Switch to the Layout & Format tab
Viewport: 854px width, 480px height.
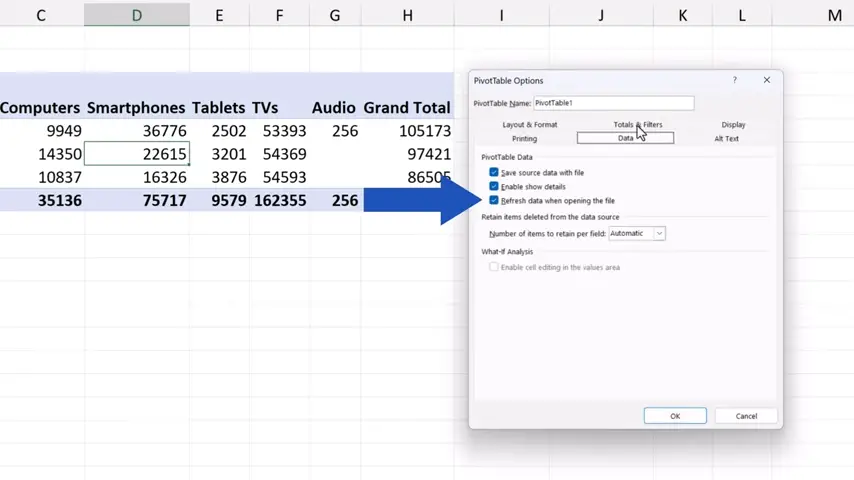[529, 125]
